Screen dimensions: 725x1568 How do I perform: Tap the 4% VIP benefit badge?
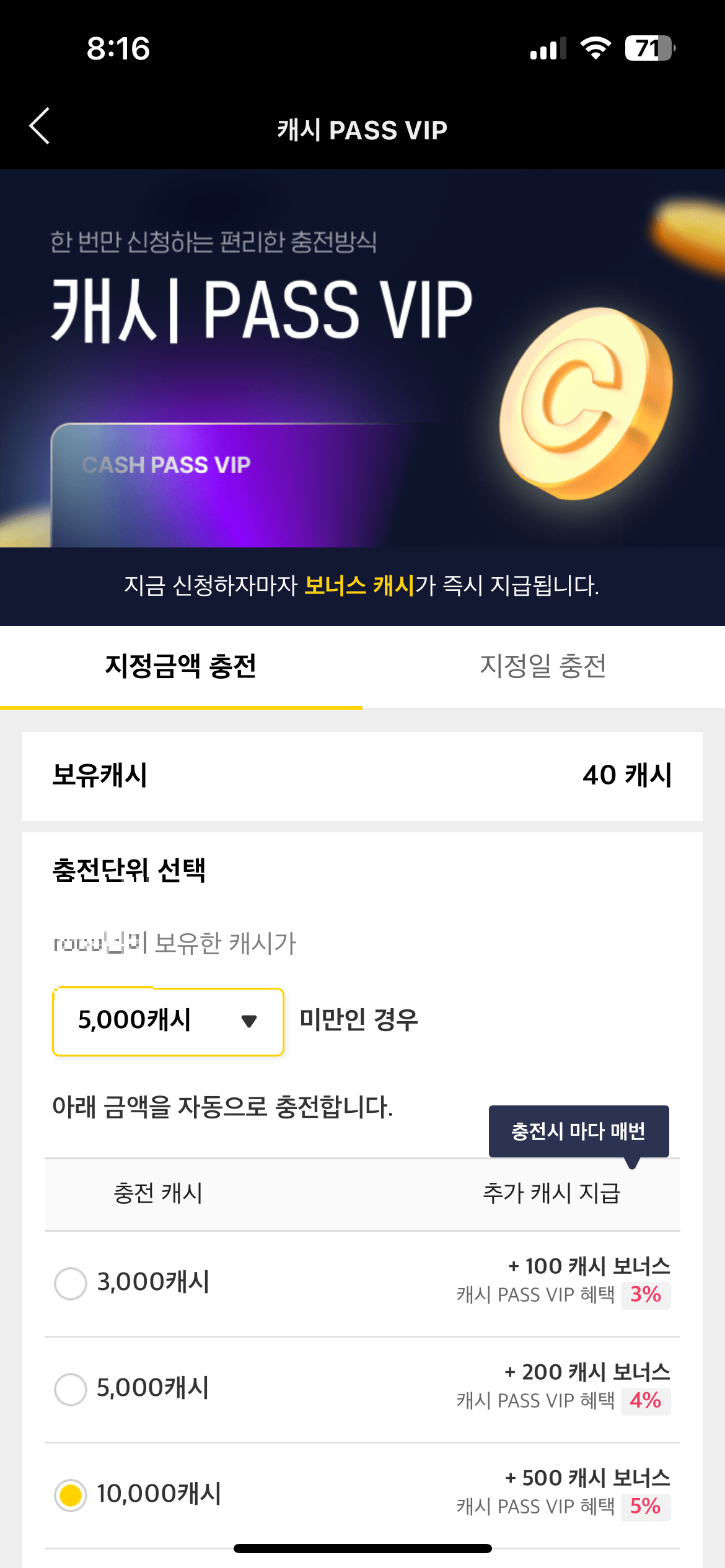[x=646, y=1401]
